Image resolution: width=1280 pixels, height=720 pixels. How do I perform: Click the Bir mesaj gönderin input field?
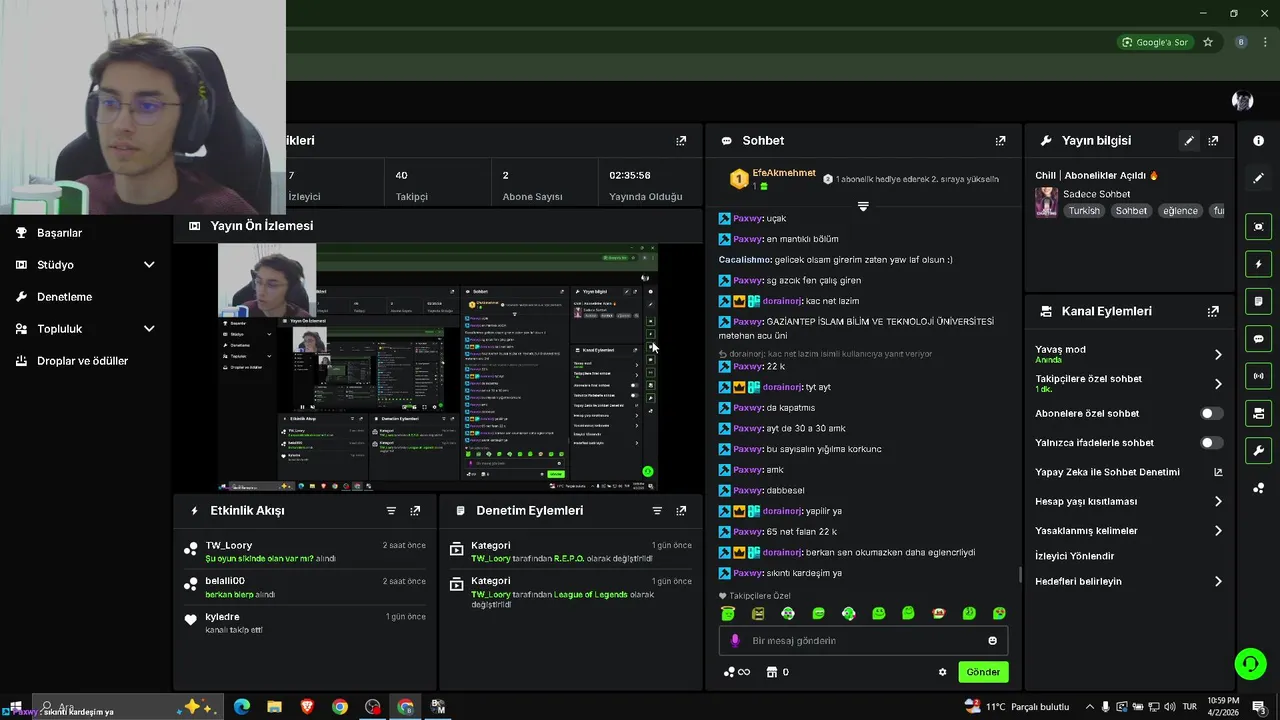pos(863,641)
